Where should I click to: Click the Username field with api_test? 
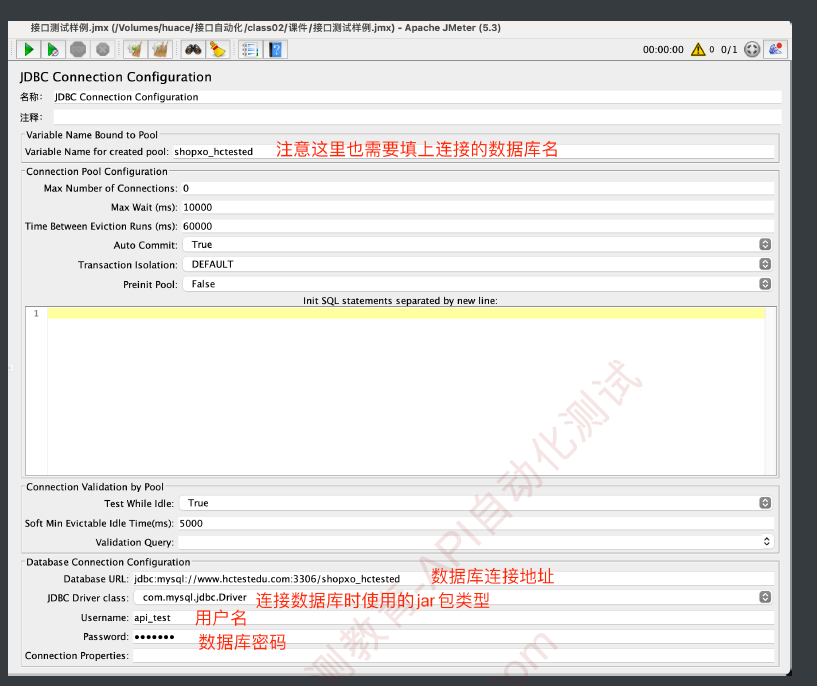coord(453,617)
